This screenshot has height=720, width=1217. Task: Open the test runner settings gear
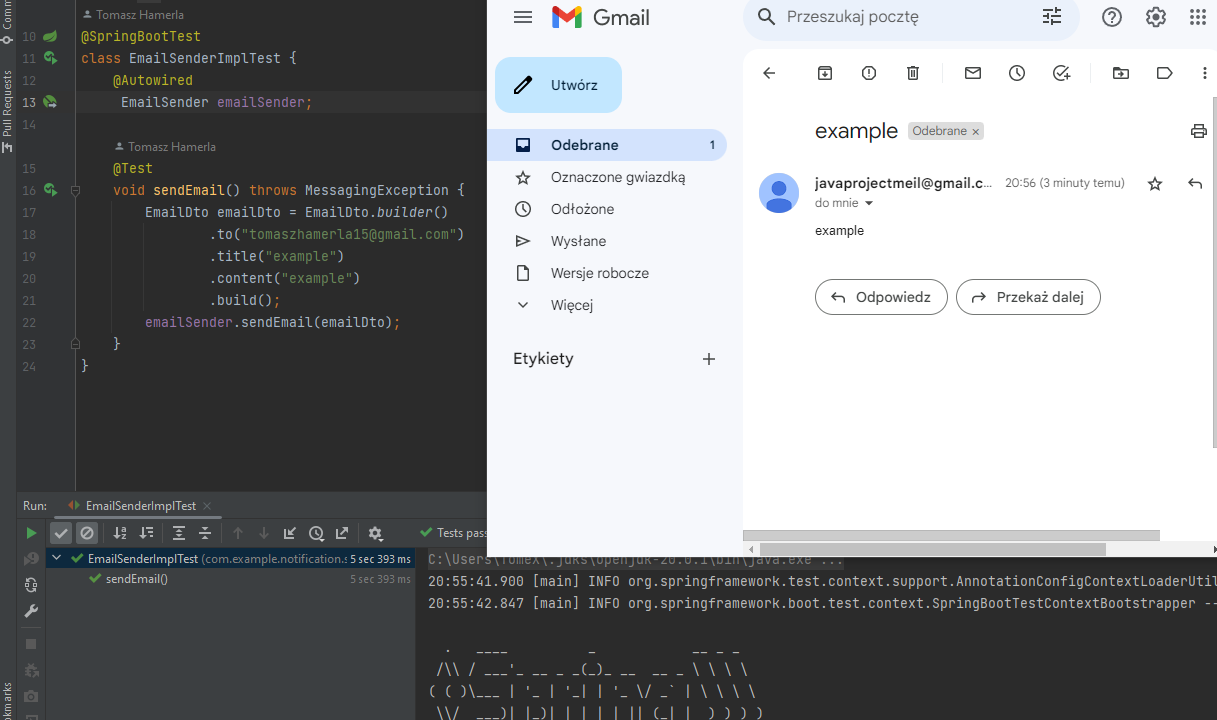pyautogui.click(x=374, y=532)
